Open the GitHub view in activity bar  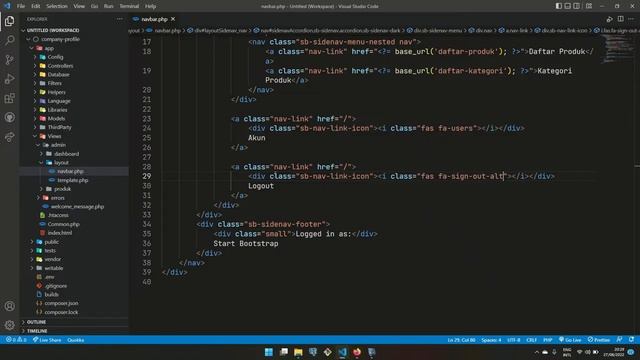(9, 118)
